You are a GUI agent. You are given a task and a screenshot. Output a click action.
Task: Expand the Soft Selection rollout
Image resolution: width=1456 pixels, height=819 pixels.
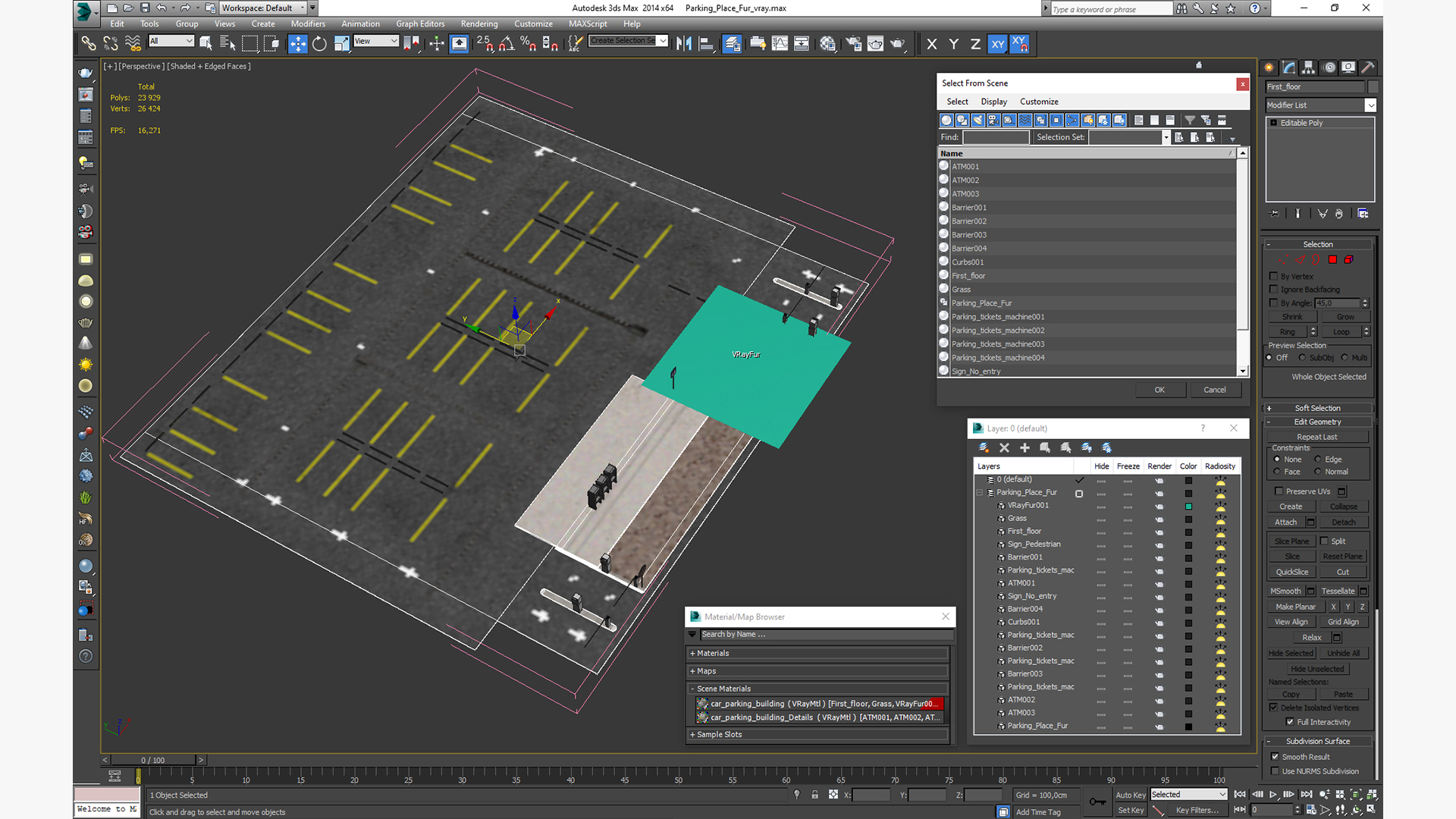click(x=1317, y=408)
